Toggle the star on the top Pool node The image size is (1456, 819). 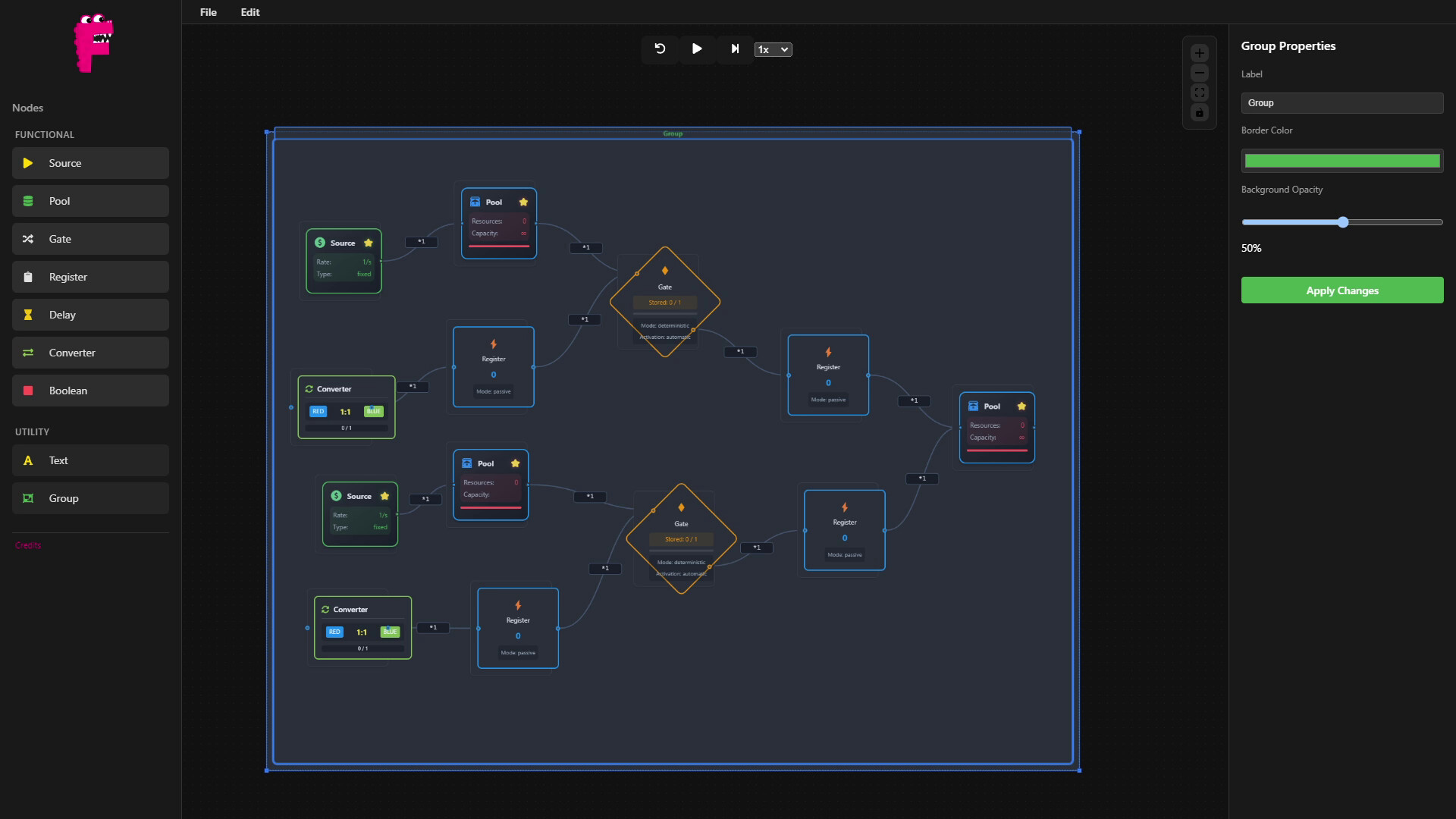523,202
